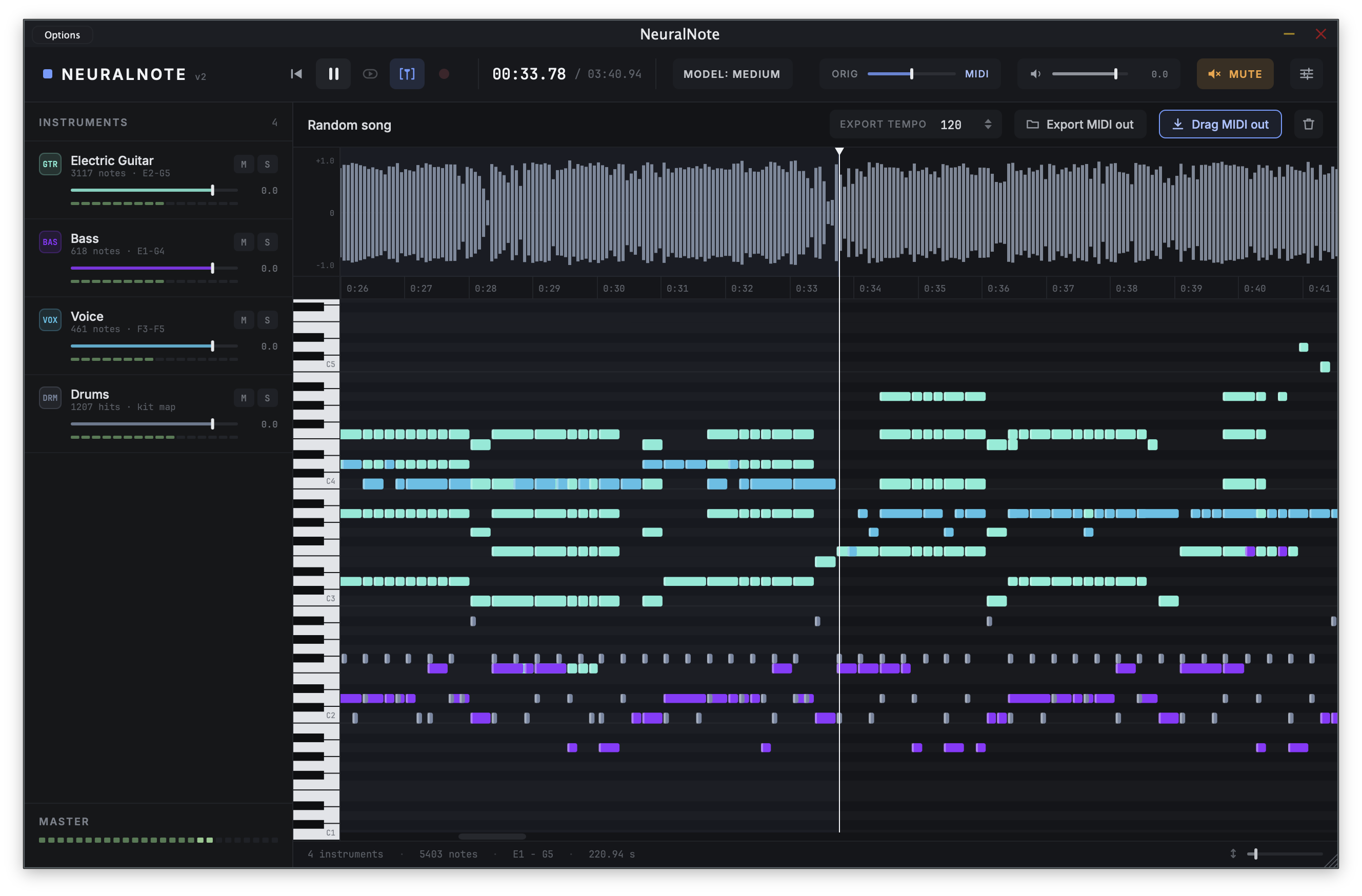
Task: Click the 220.94 s status entry
Action: click(612, 854)
